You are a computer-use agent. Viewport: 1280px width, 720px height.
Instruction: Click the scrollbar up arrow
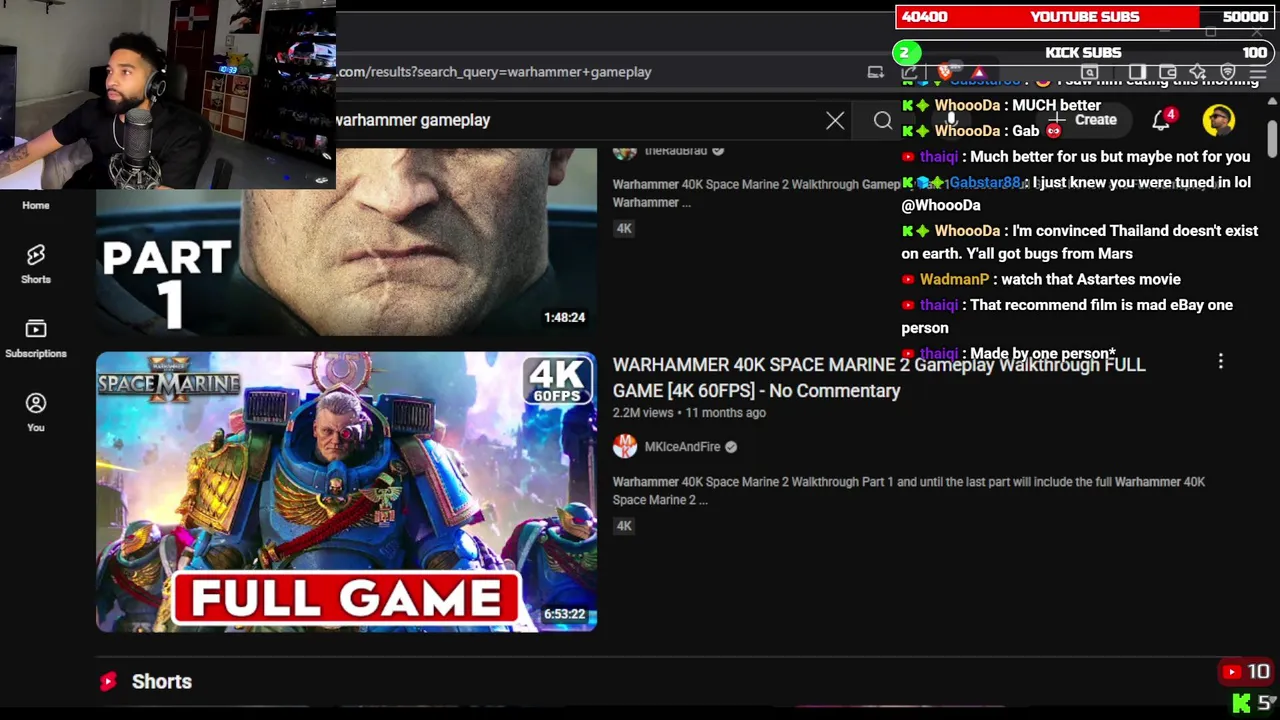(1272, 101)
